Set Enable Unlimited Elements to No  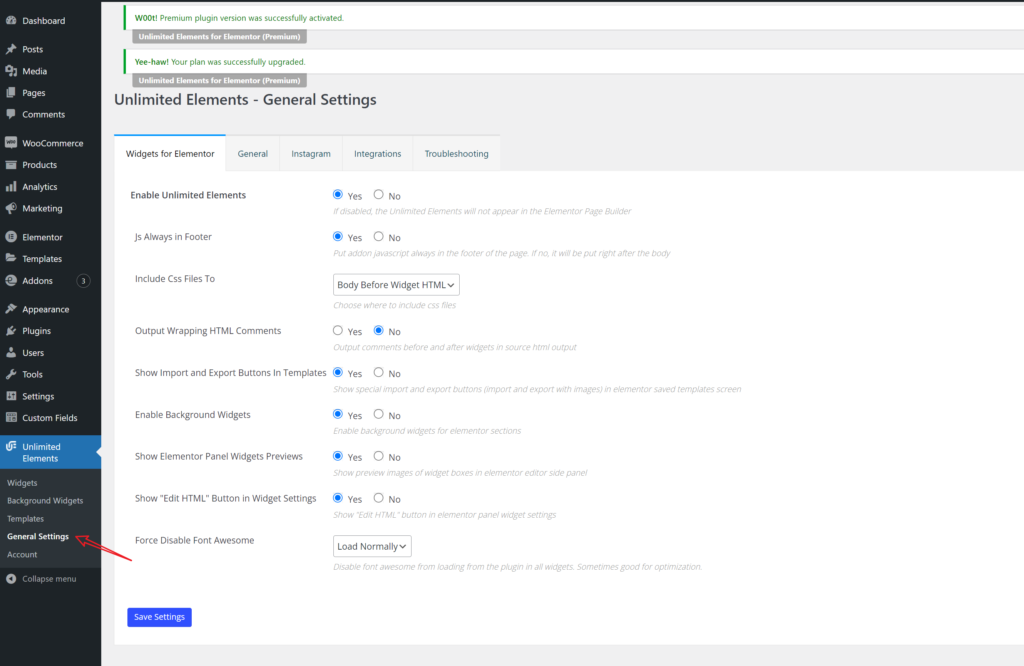(378, 195)
